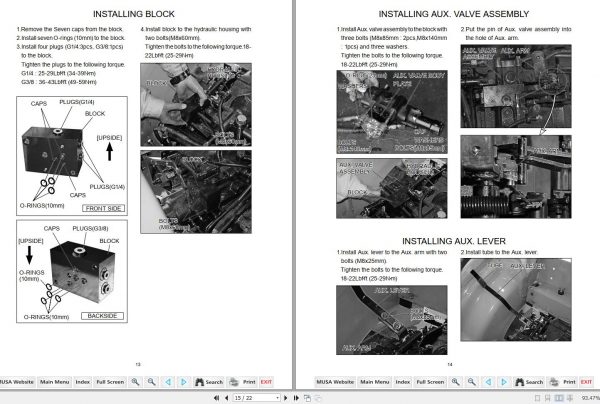The height and width of the screenshot is (404, 600).
Task: Click Main Menu on right page toolbar
Action: tap(375, 382)
